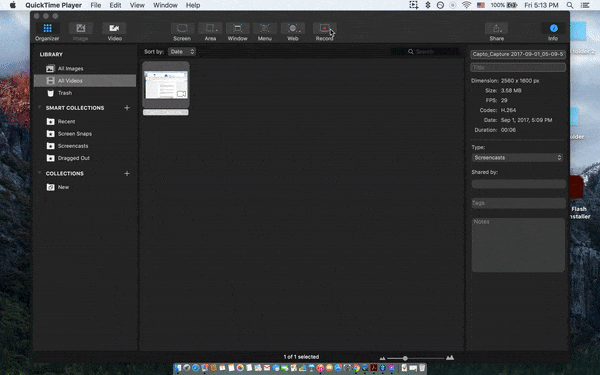Image resolution: width=600 pixels, height=375 pixels.
Task: Click the Capto menu bar status icon
Action: (x=414, y=5)
